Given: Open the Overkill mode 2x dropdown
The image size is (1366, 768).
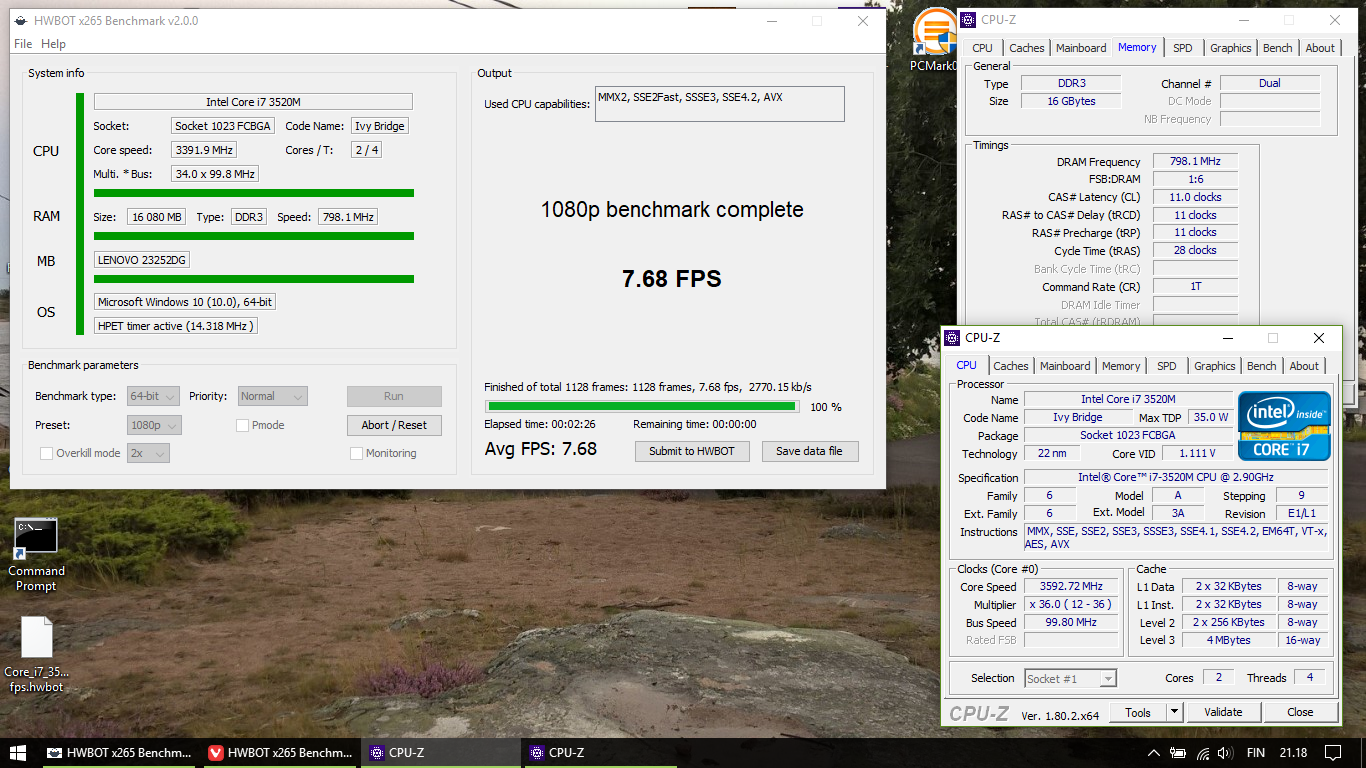Looking at the screenshot, I should 149,453.
